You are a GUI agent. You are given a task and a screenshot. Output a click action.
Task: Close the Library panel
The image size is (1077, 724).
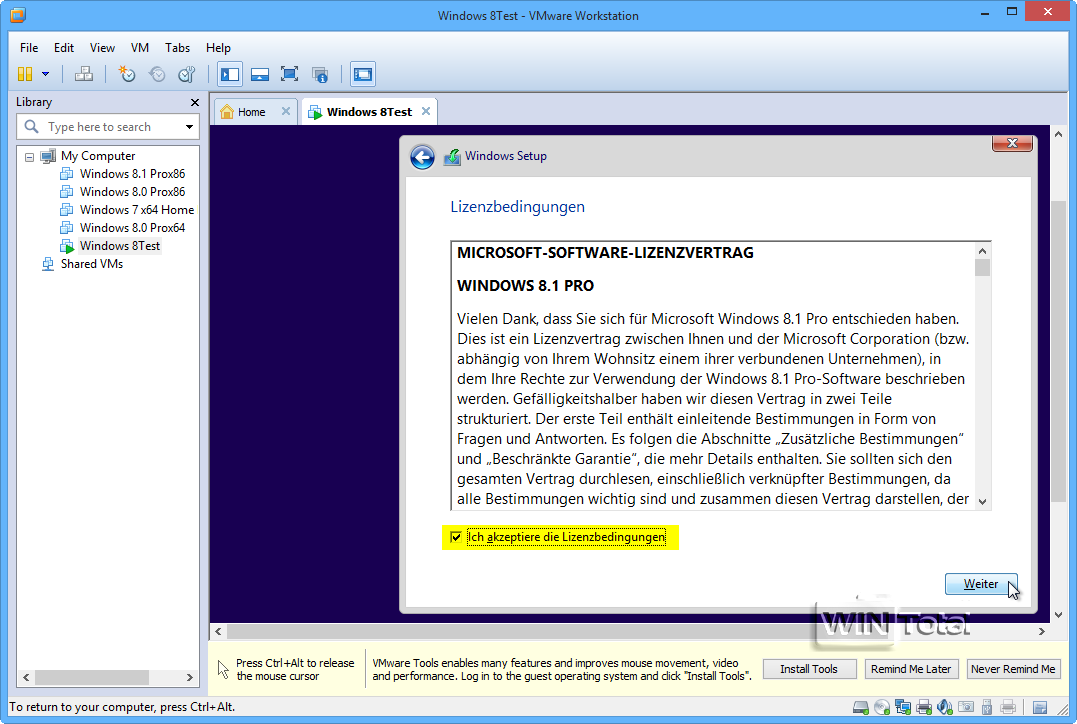[x=194, y=102]
